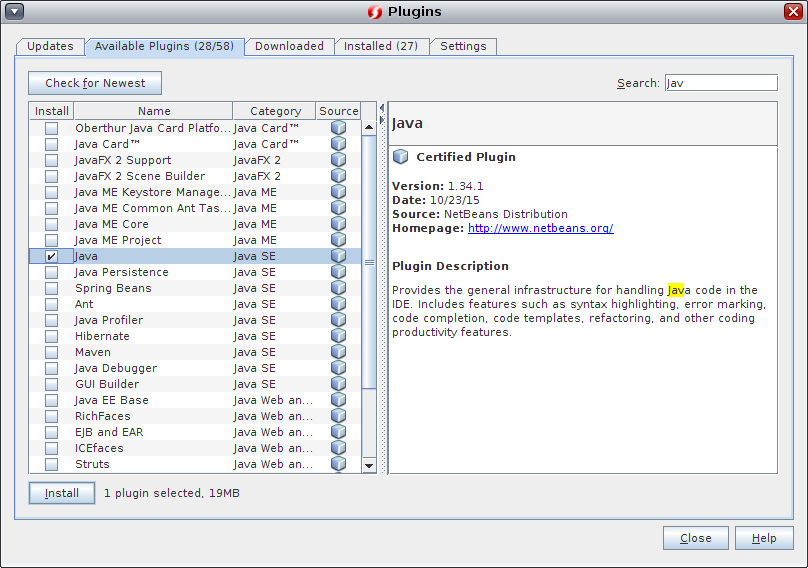Click source cube icon in Oberthur Java Card row
808x568 pixels.
coord(338,128)
